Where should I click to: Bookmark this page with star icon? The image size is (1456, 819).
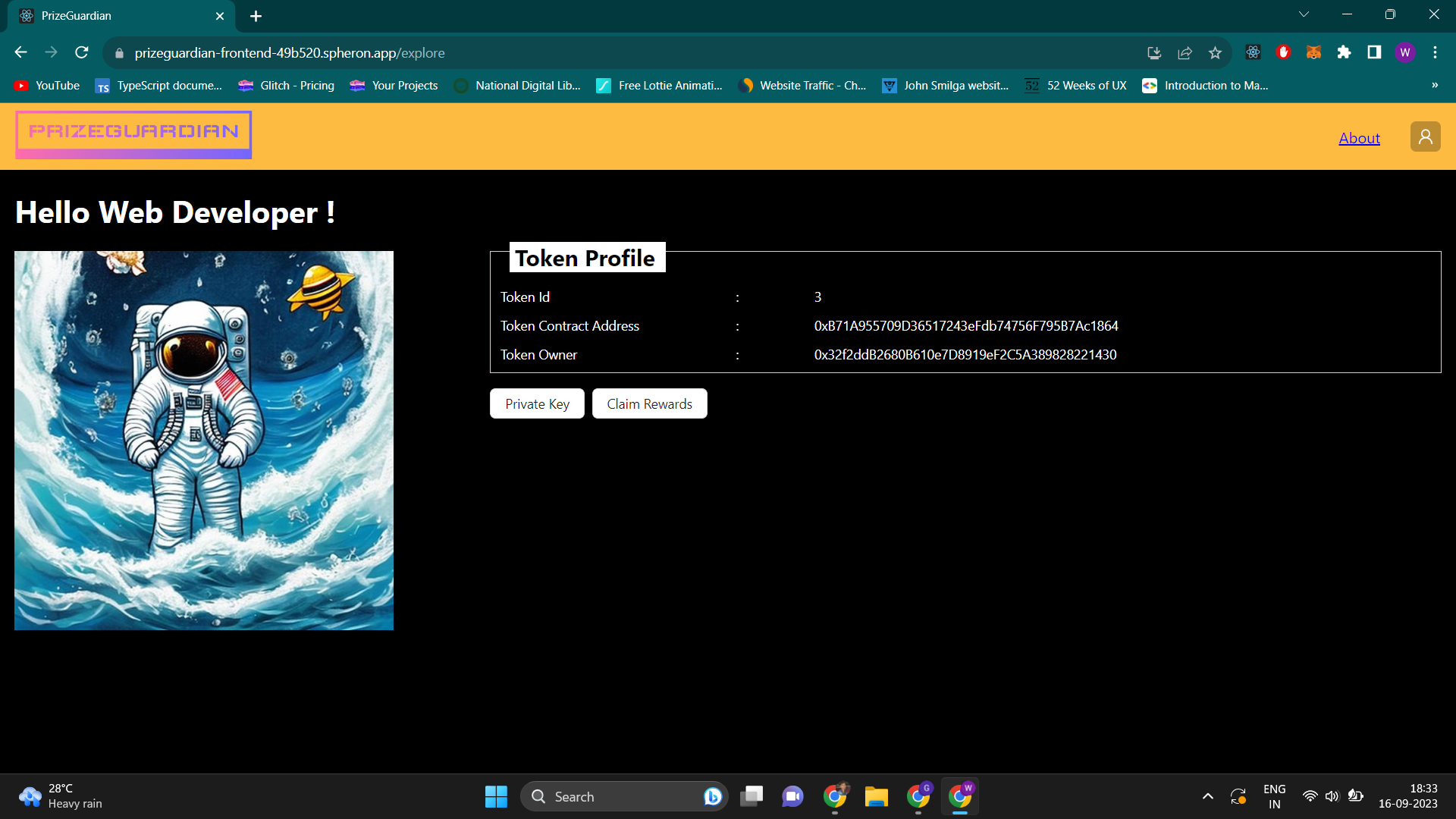(x=1215, y=52)
